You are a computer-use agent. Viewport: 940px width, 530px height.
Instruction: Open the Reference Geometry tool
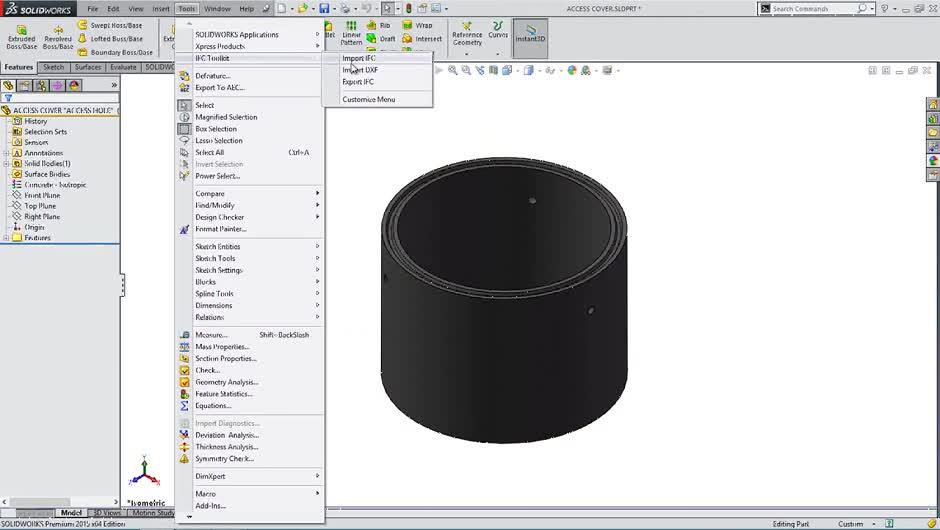click(467, 34)
